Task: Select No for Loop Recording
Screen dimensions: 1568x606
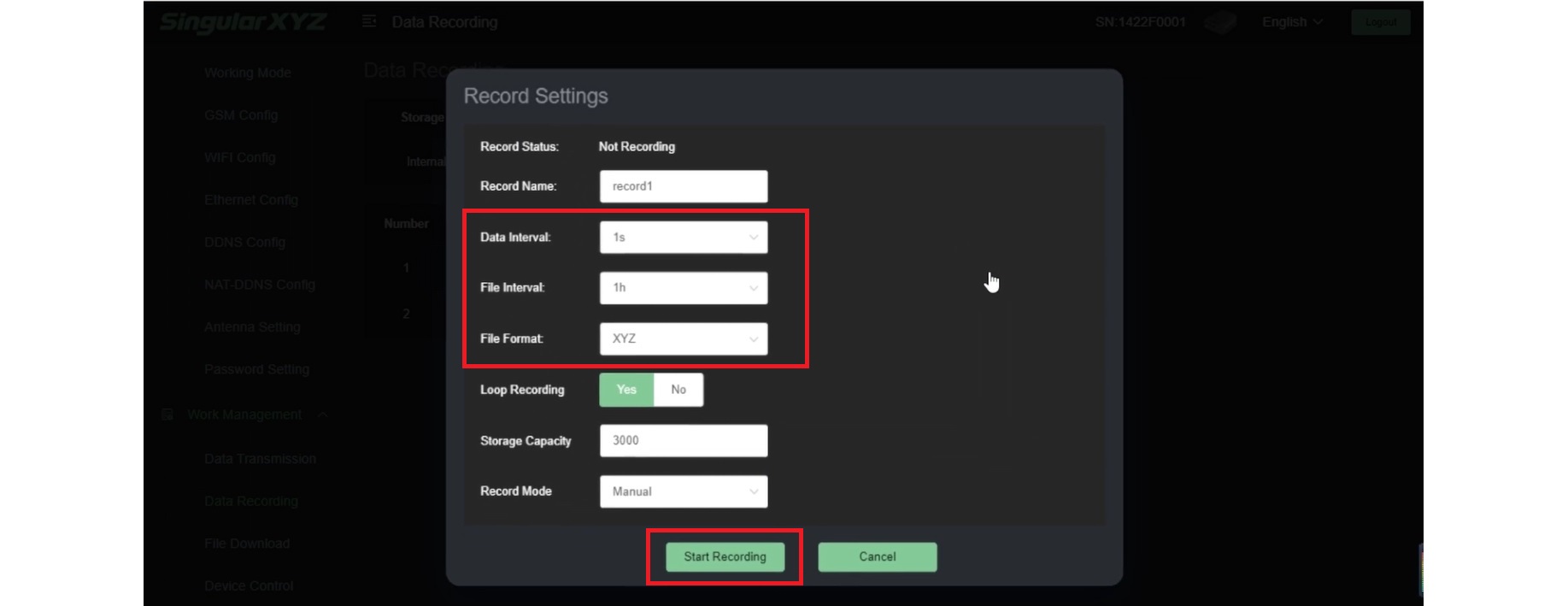Action: point(678,390)
